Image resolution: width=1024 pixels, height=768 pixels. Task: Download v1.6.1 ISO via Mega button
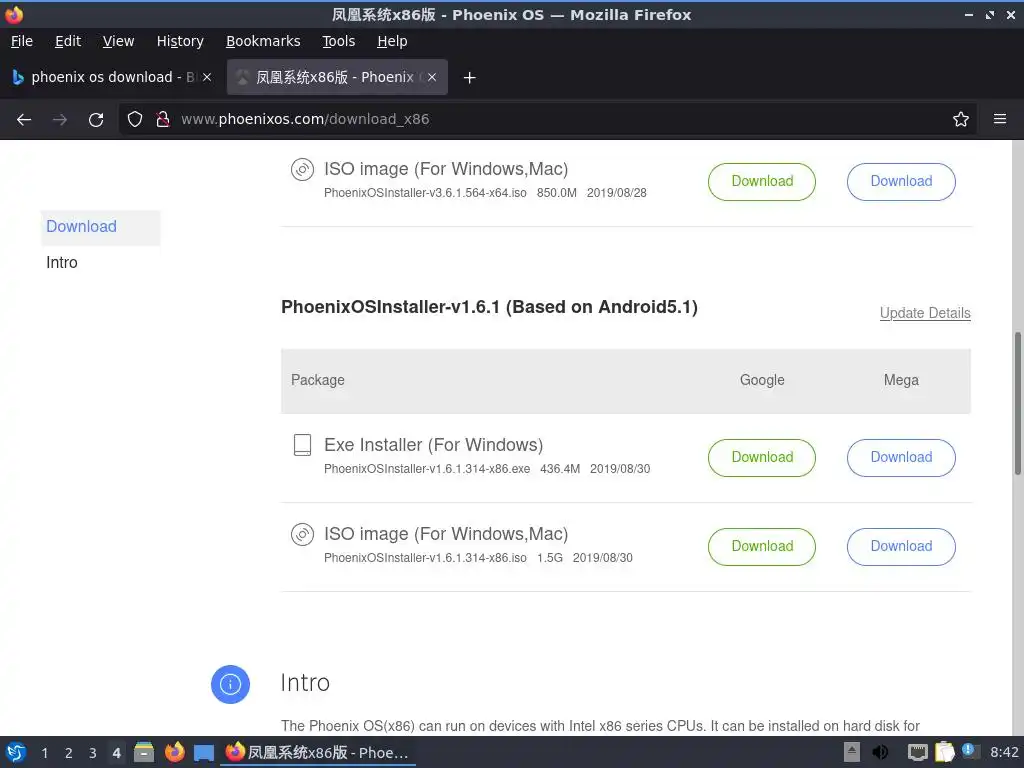[901, 547]
